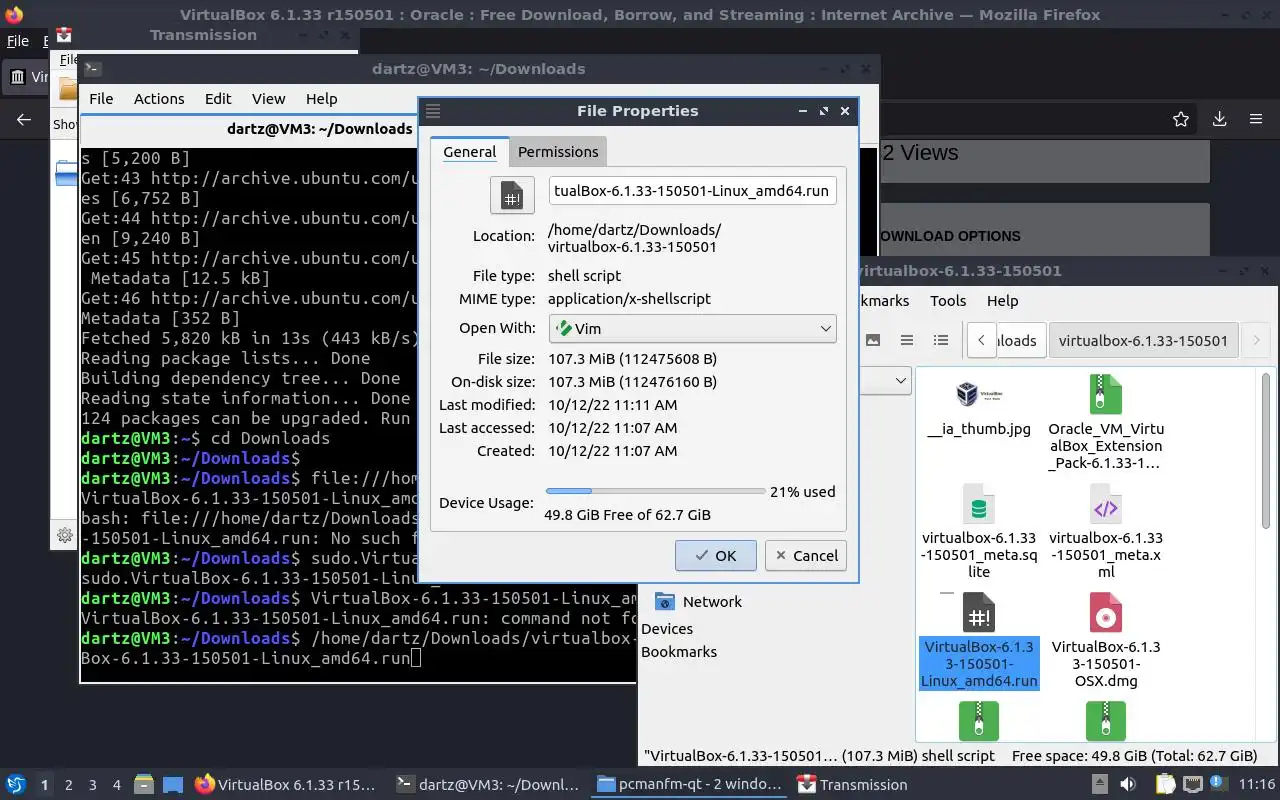Open the 'Open With' Vim dropdown
This screenshot has height=800, width=1280.
692,328
